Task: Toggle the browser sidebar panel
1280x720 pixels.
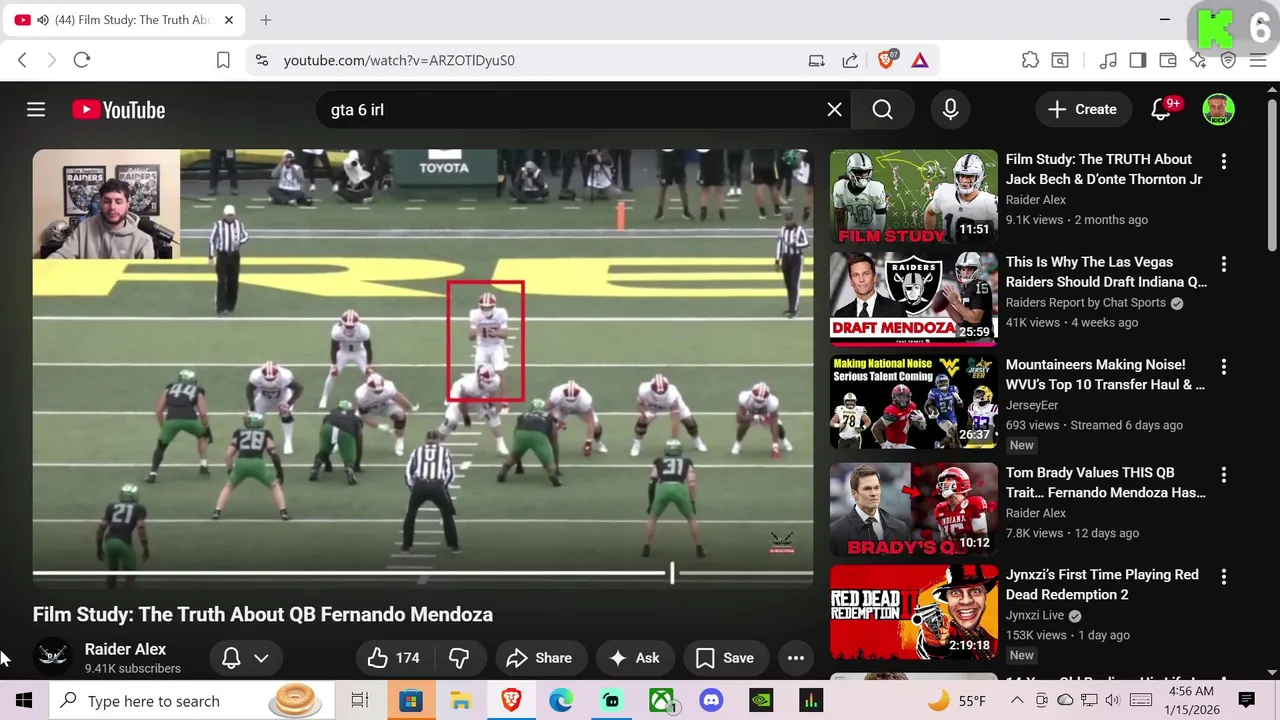Action: 1138,60
